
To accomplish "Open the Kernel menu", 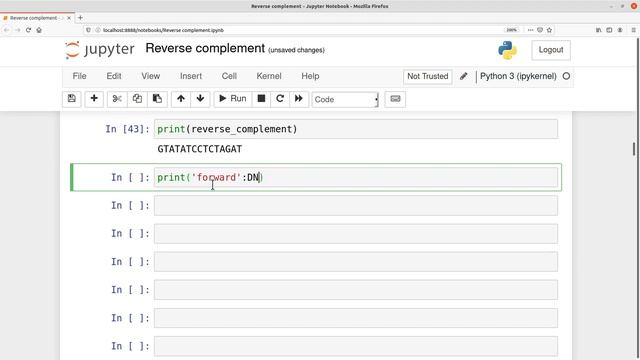I will (269, 76).
